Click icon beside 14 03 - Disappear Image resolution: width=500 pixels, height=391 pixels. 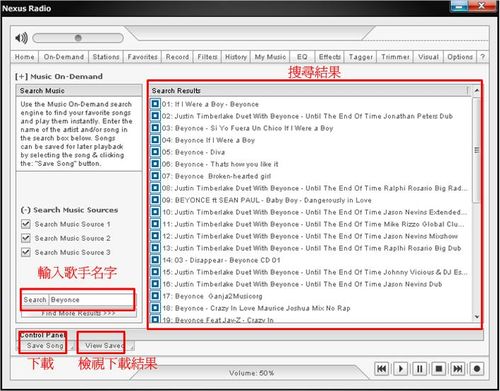[x=155, y=260]
